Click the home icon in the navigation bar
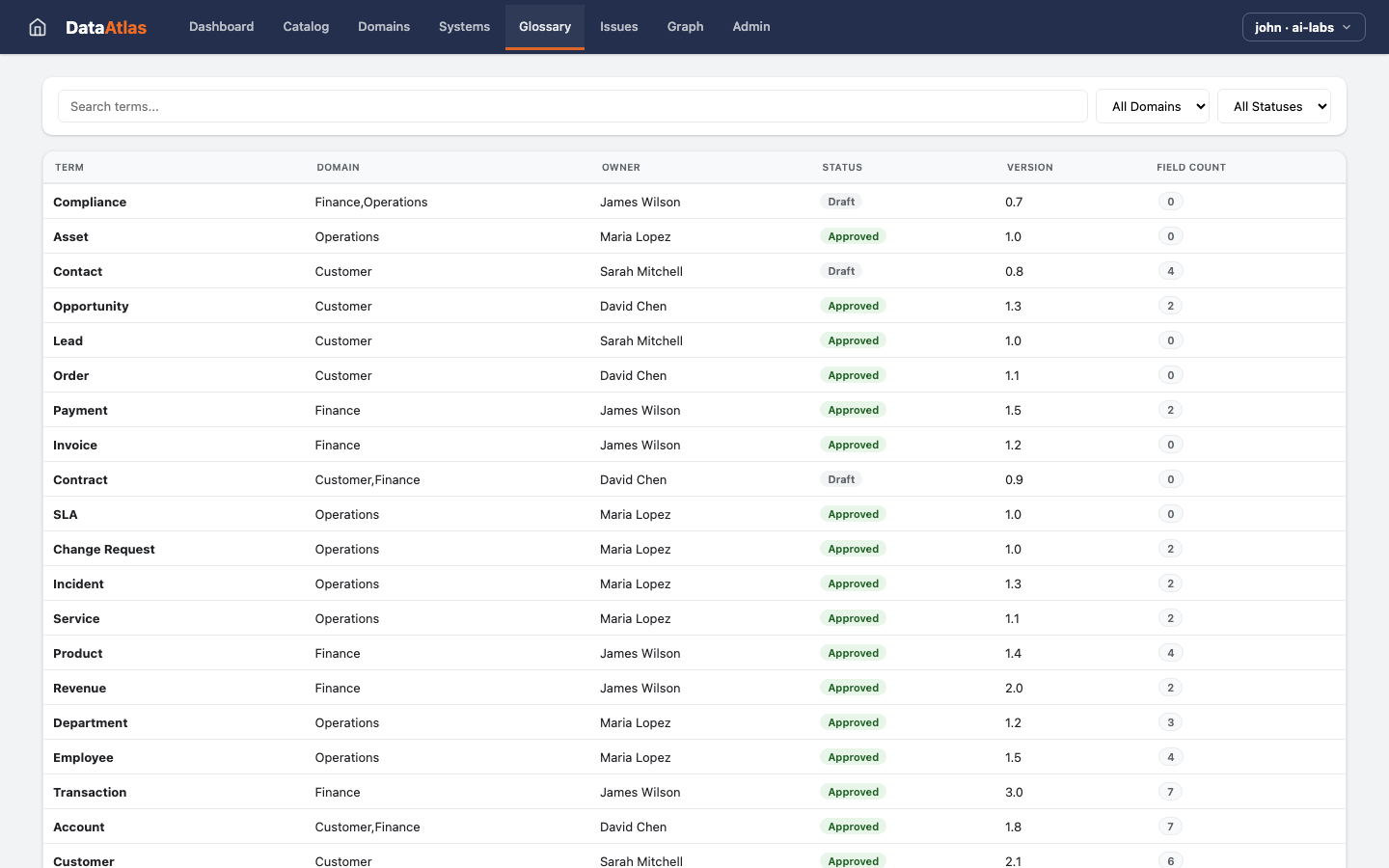The image size is (1389, 868). (x=37, y=26)
